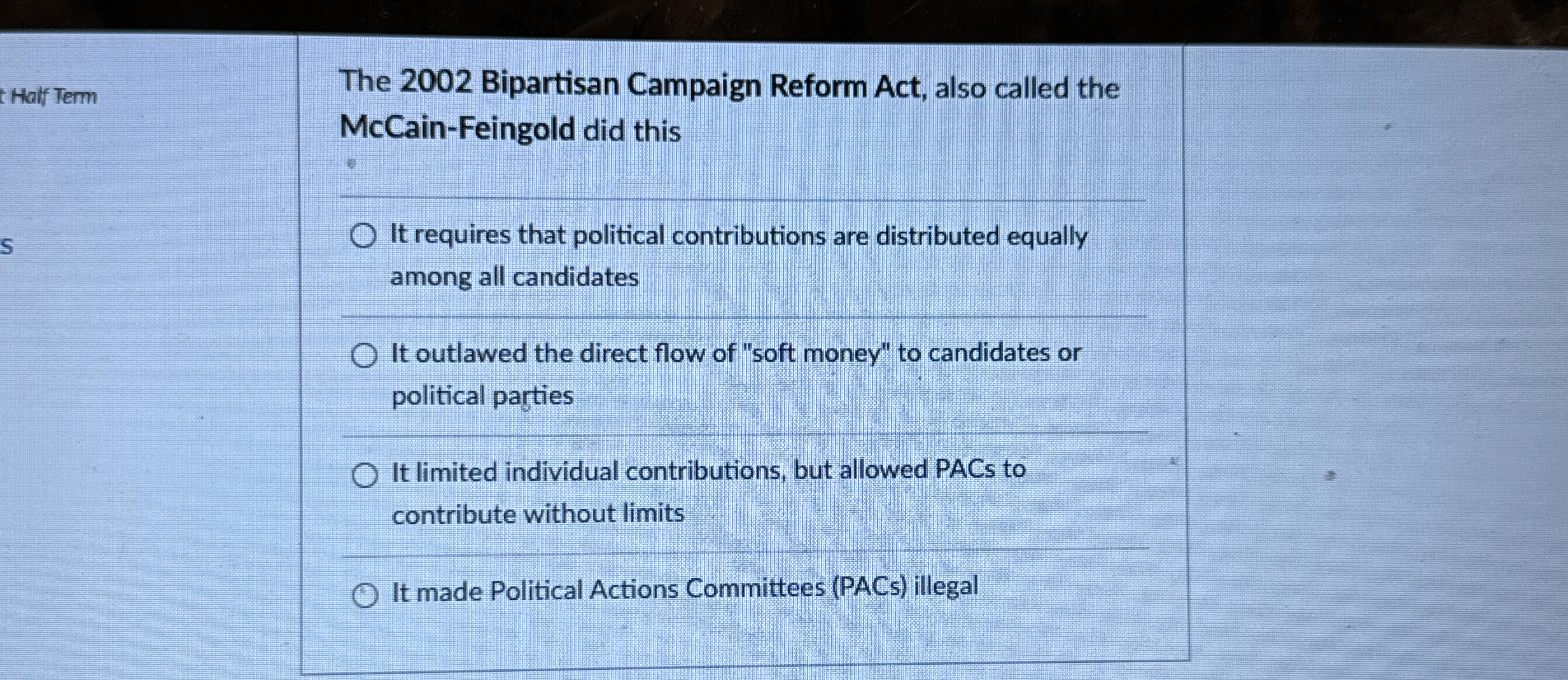
Task: Click the "among all candidates" line
Action: coord(514,277)
